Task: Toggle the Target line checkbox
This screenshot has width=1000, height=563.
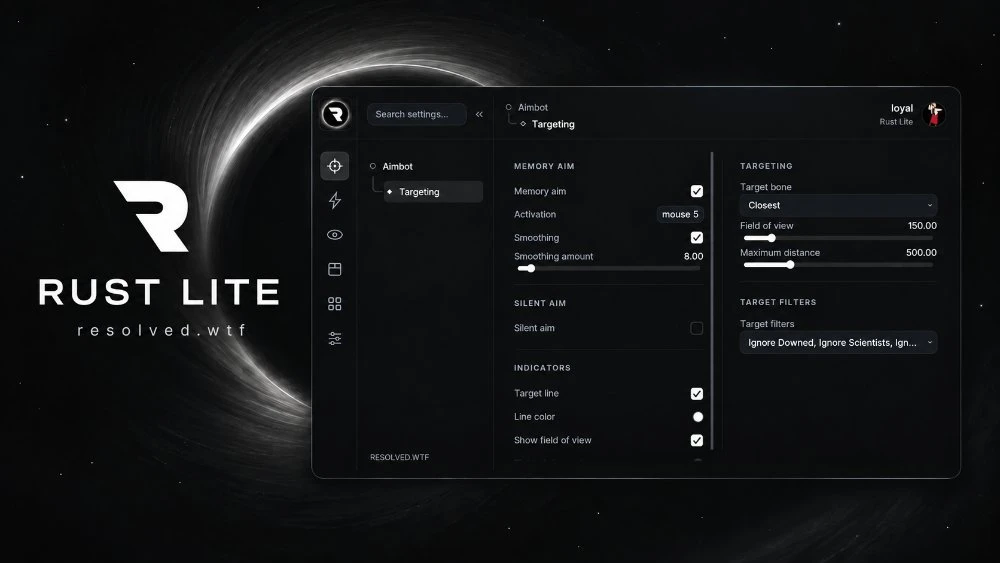Action: 697,394
